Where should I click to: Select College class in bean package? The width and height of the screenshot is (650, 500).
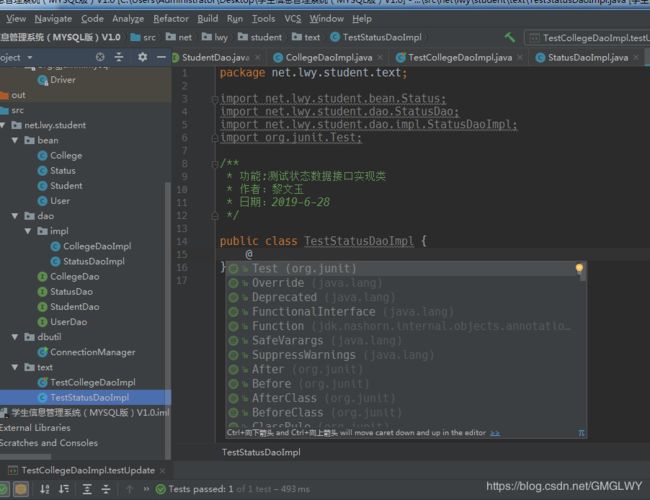point(60,155)
